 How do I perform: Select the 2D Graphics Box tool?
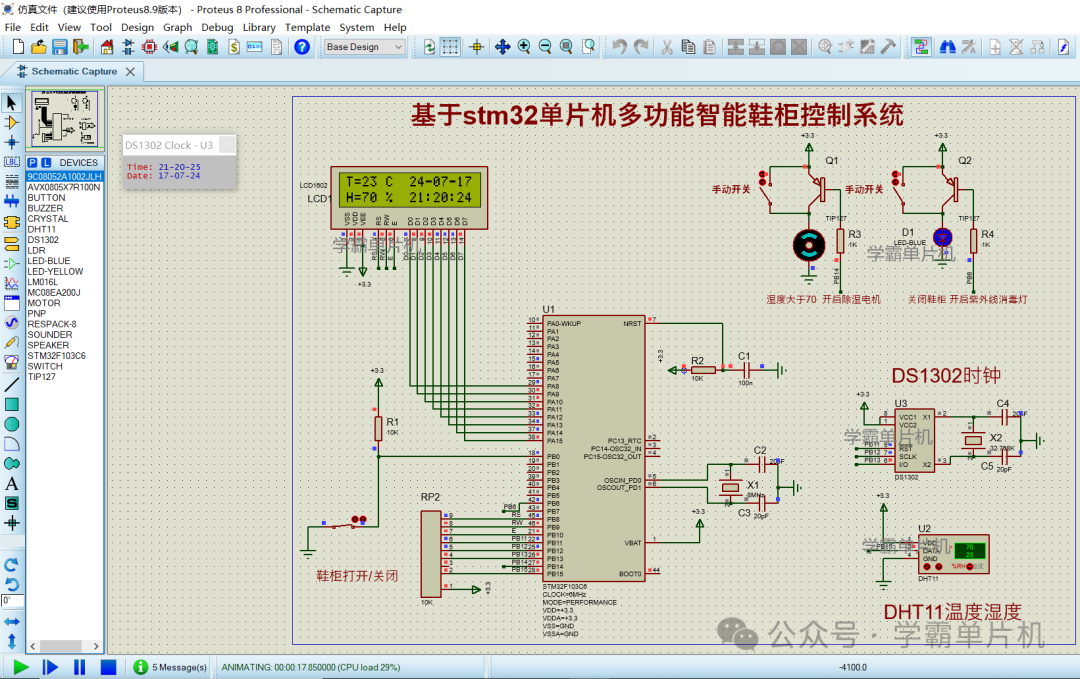click(12, 404)
